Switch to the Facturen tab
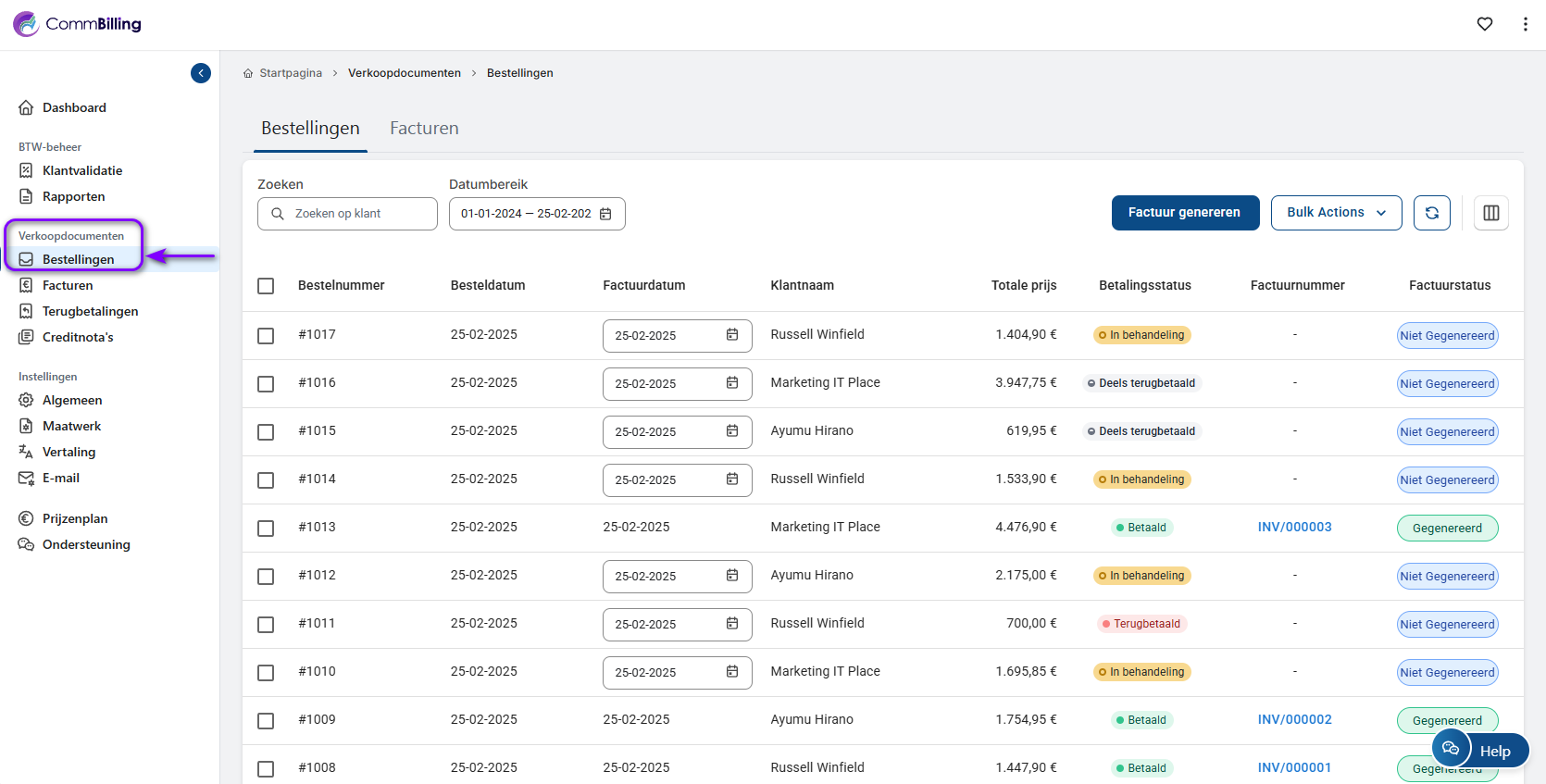Viewport: 1546px width, 784px height. pyautogui.click(x=424, y=129)
